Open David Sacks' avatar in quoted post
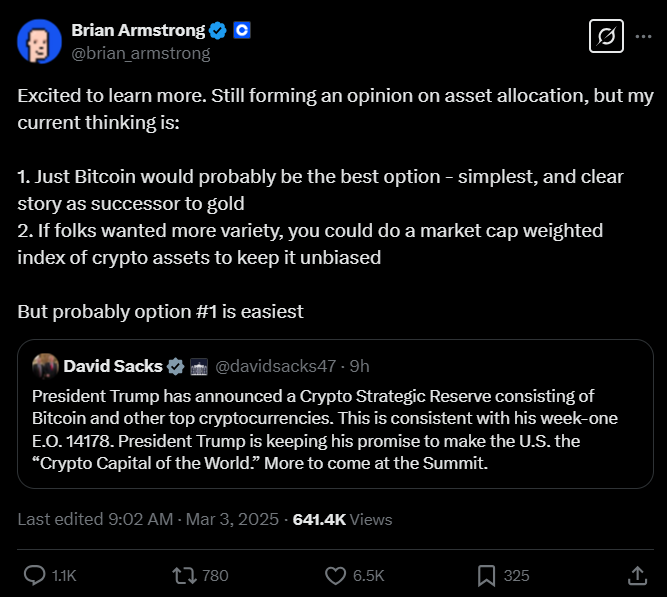667x597 pixels. click(x=43, y=366)
